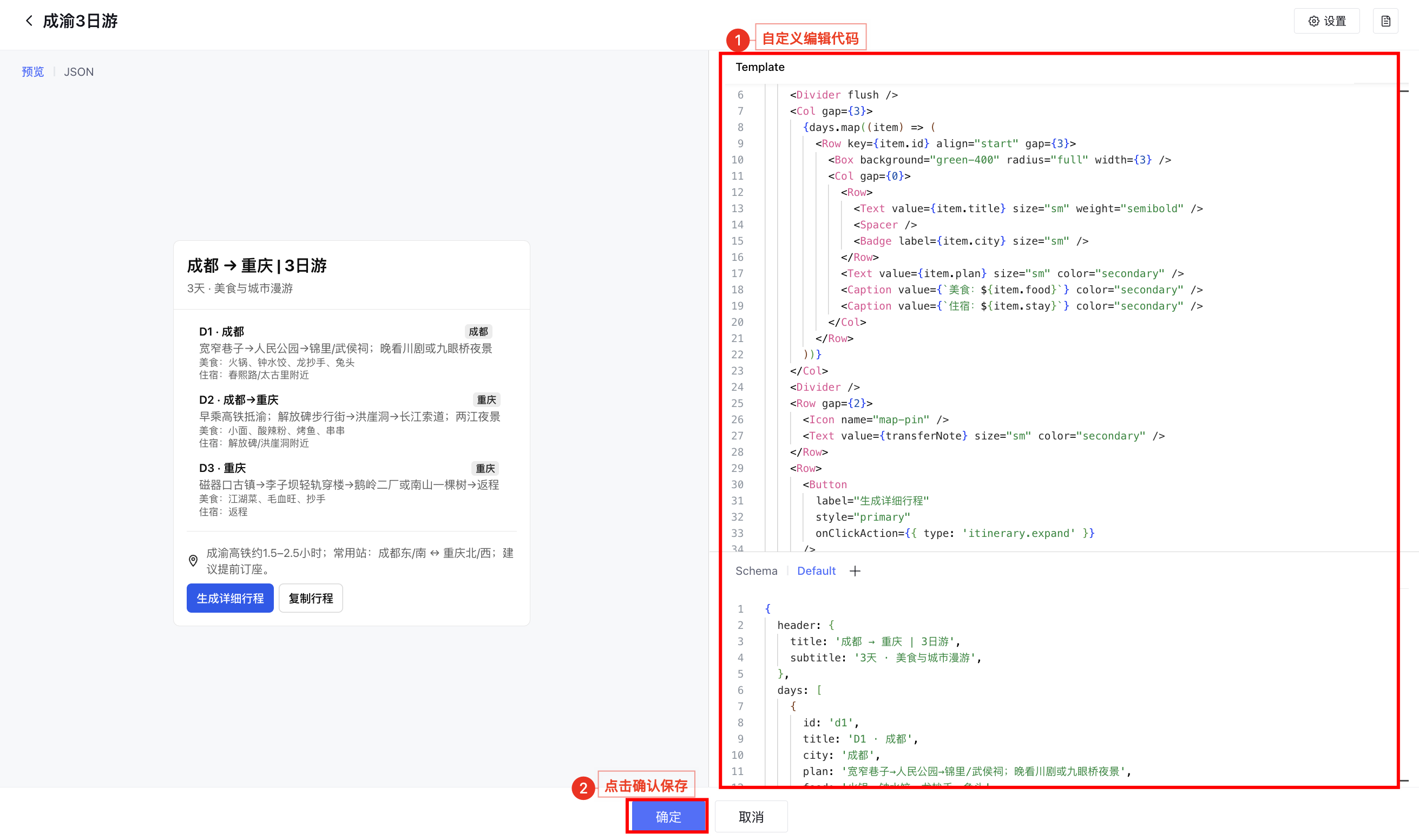This screenshot has width=1419, height=840.
Task: Select the Default data tab
Action: coord(816,571)
